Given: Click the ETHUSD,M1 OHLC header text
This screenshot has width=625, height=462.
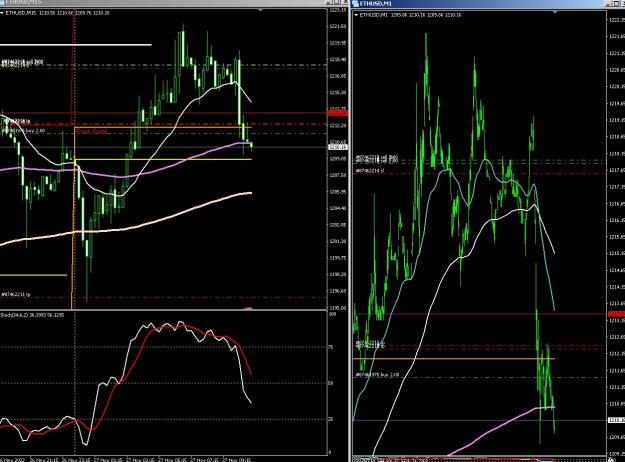Looking at the screenshot, I should 411,15.
